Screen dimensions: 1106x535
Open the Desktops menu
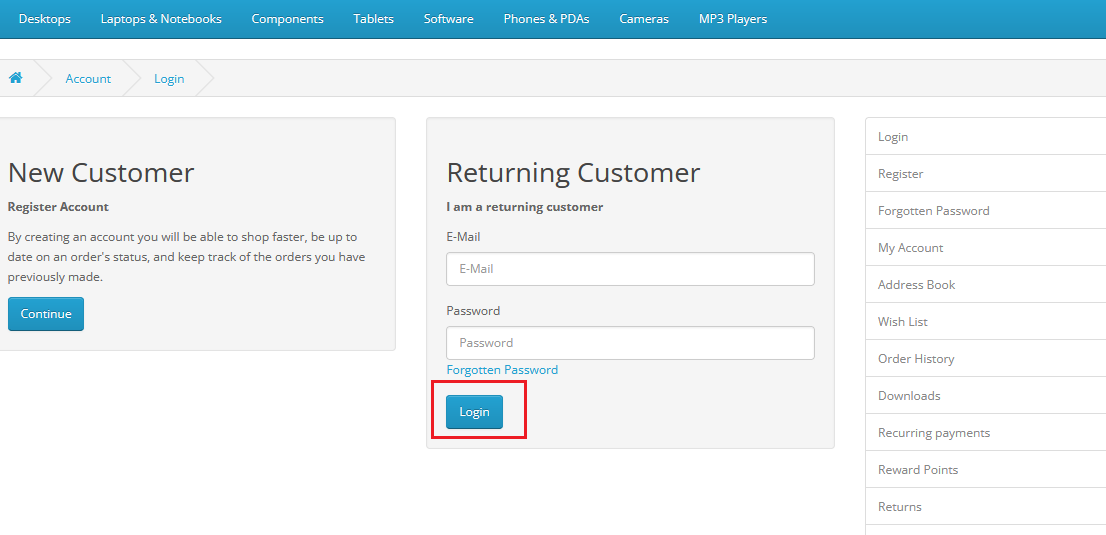point(44,19)
